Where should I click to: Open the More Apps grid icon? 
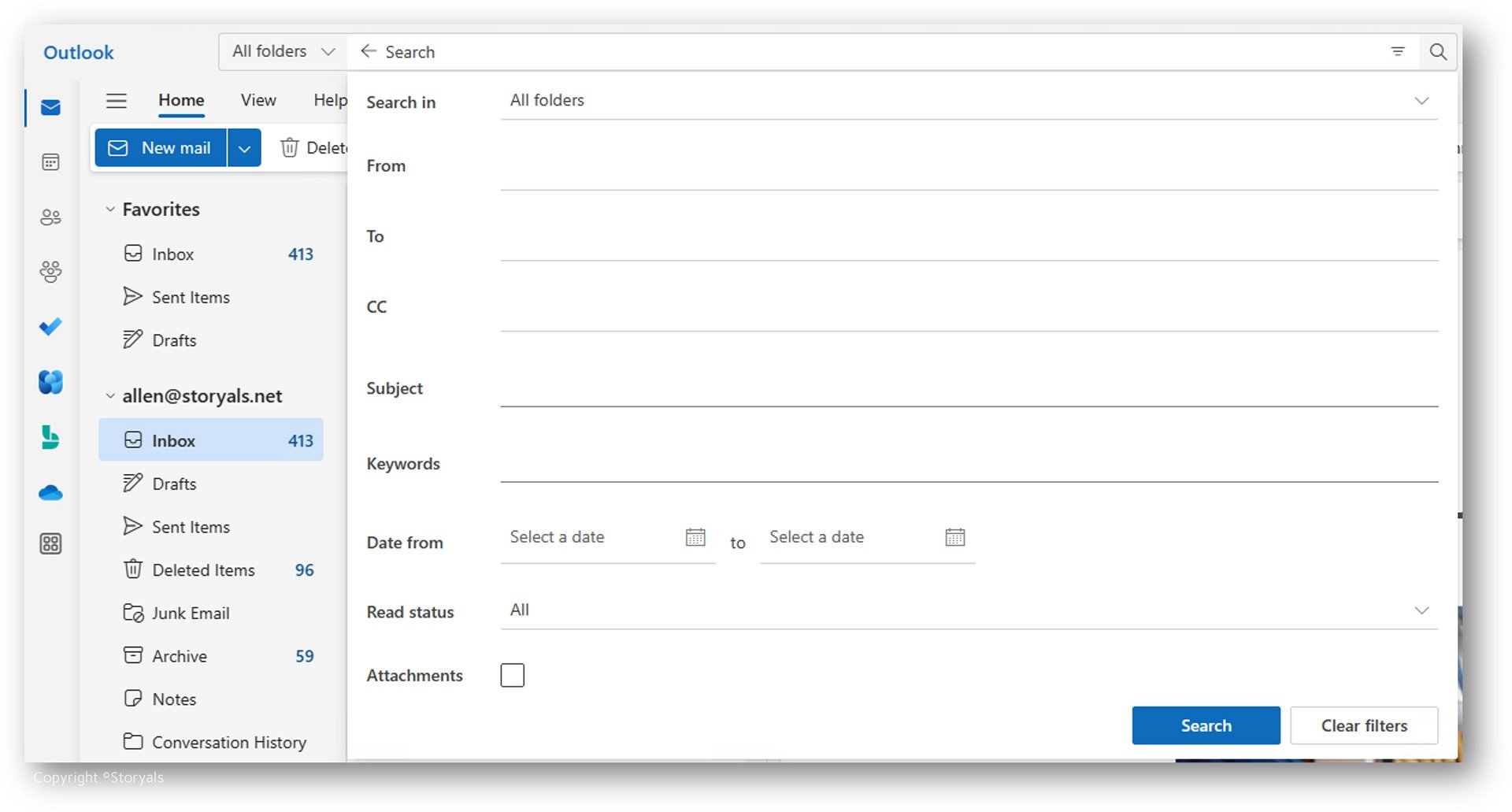coord(50,543)
